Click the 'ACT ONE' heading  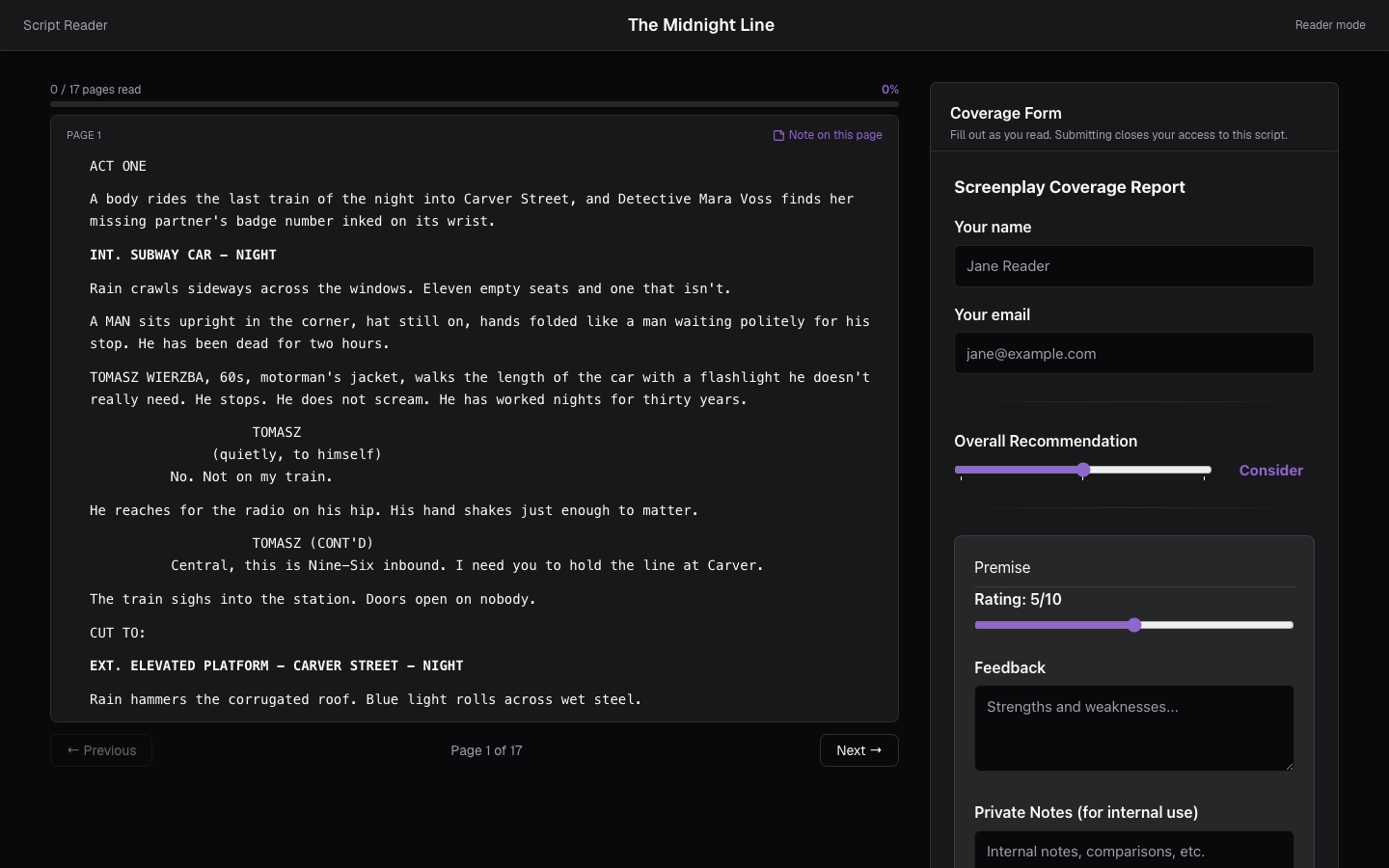pos(118,166)
